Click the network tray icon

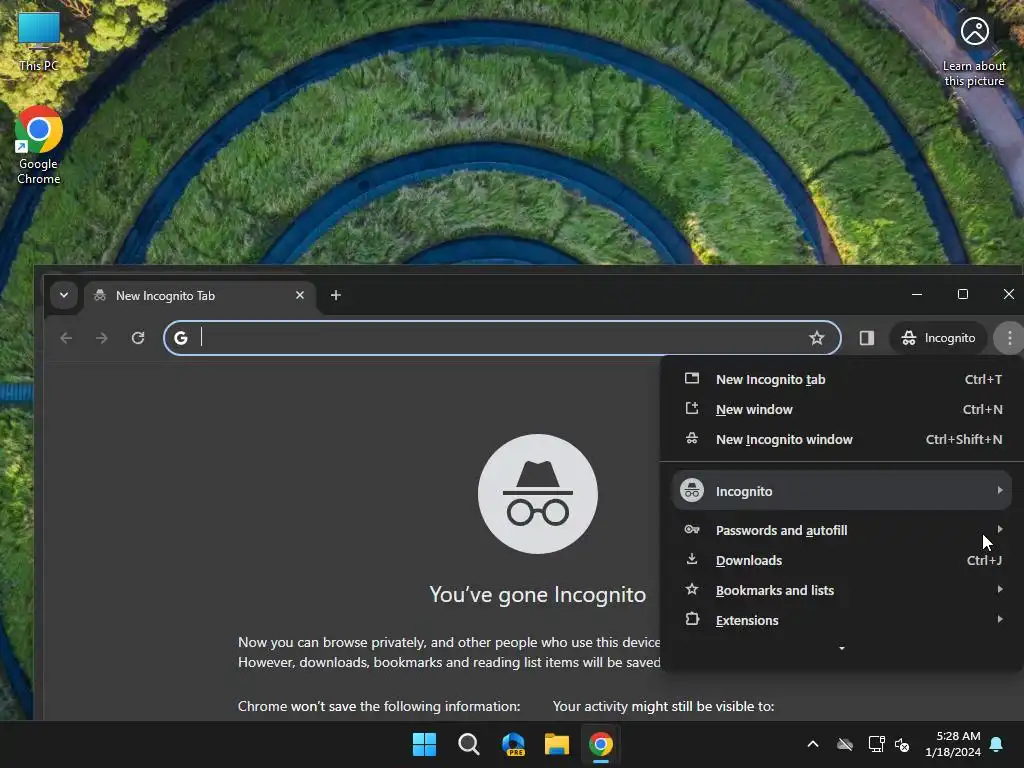876,744
